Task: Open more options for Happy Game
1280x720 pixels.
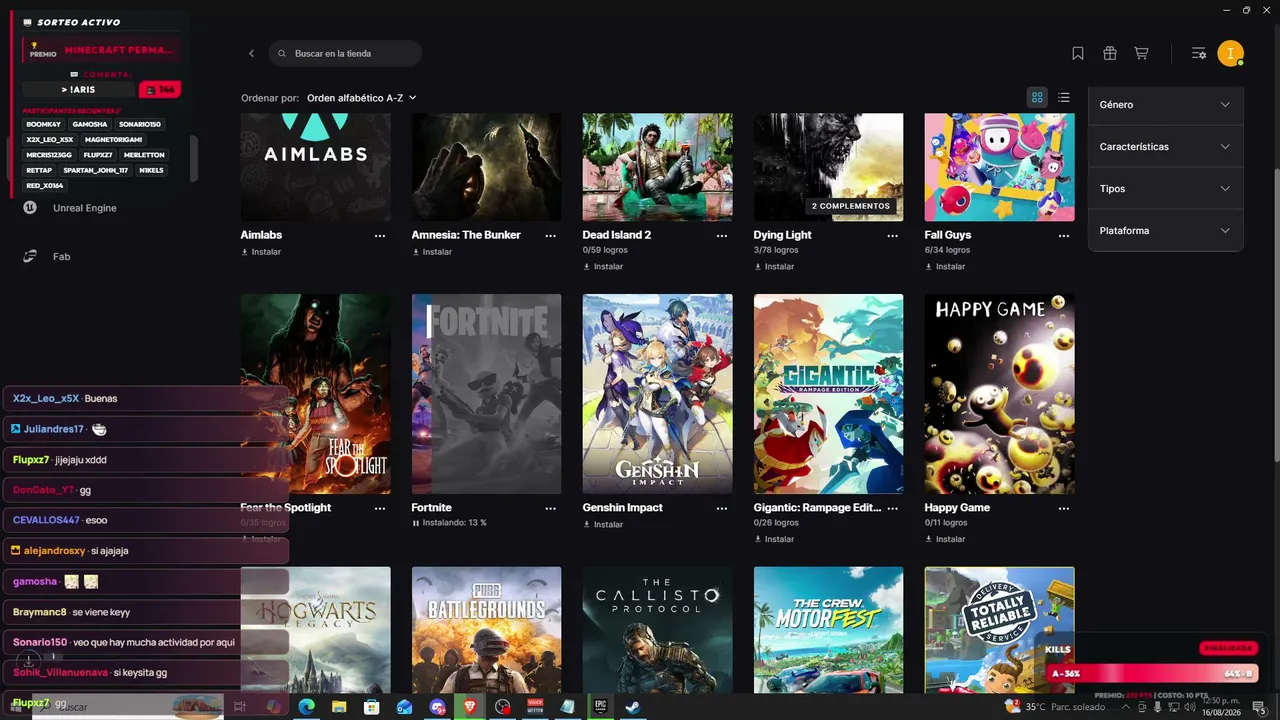Action: (x=1064, y=508)
